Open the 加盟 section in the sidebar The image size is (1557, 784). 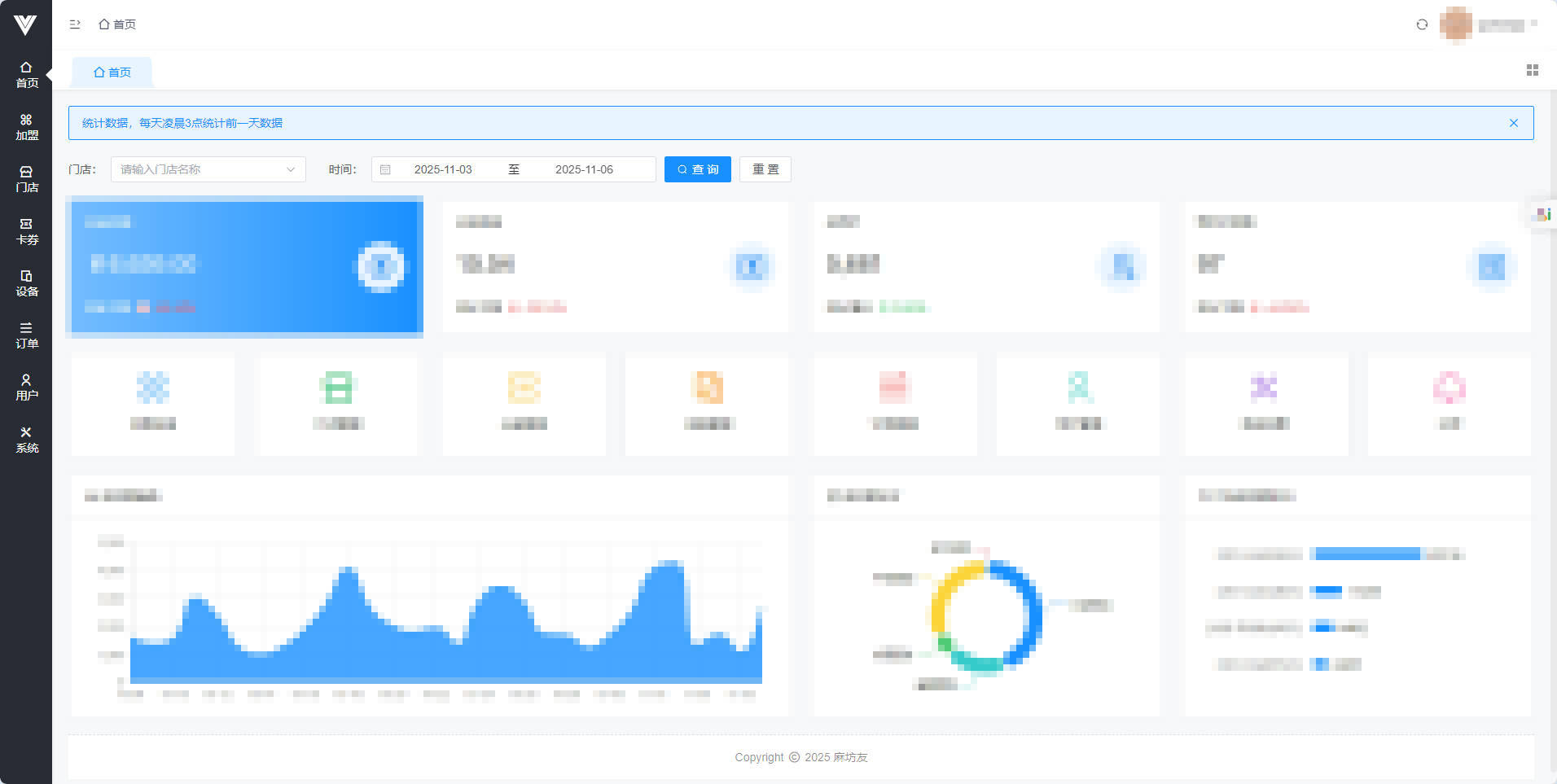pyautogui.click(x=26, y=127)
